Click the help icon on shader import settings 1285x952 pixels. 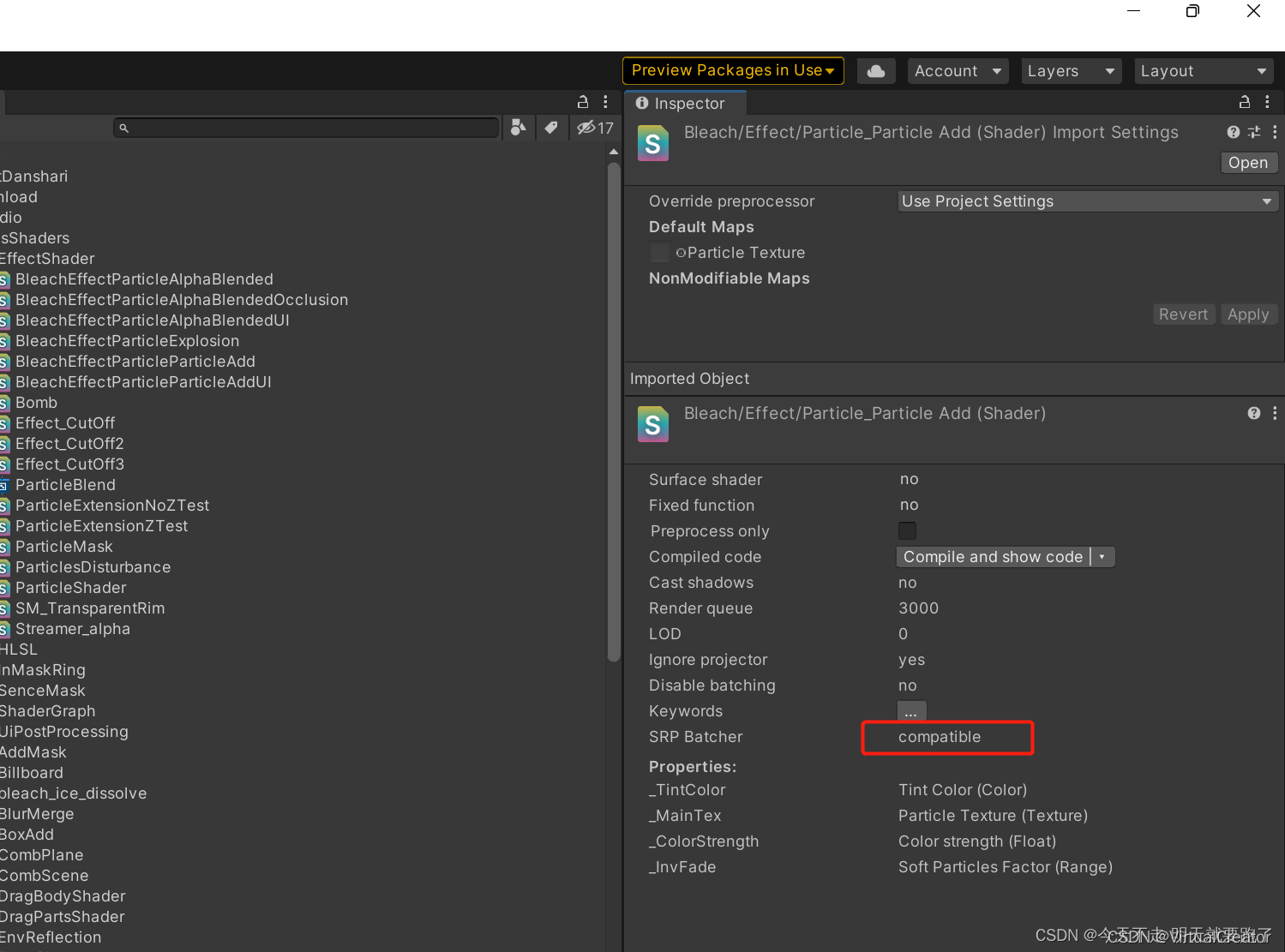(x=1232, y=132)
